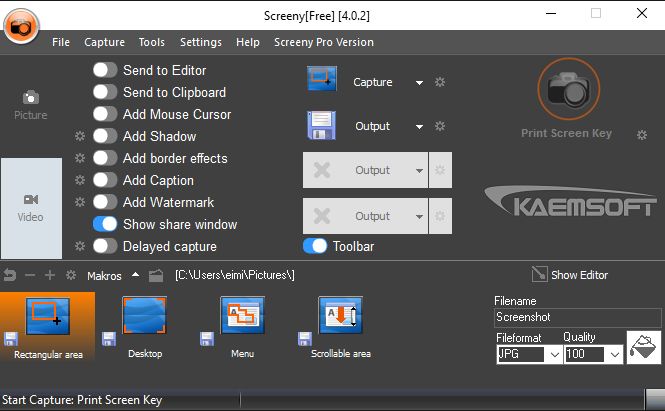Click the large camera capture button
Image resolution: width=665 pixels, height=411 pixels.
pyautogui.click(x=568, y=89)
